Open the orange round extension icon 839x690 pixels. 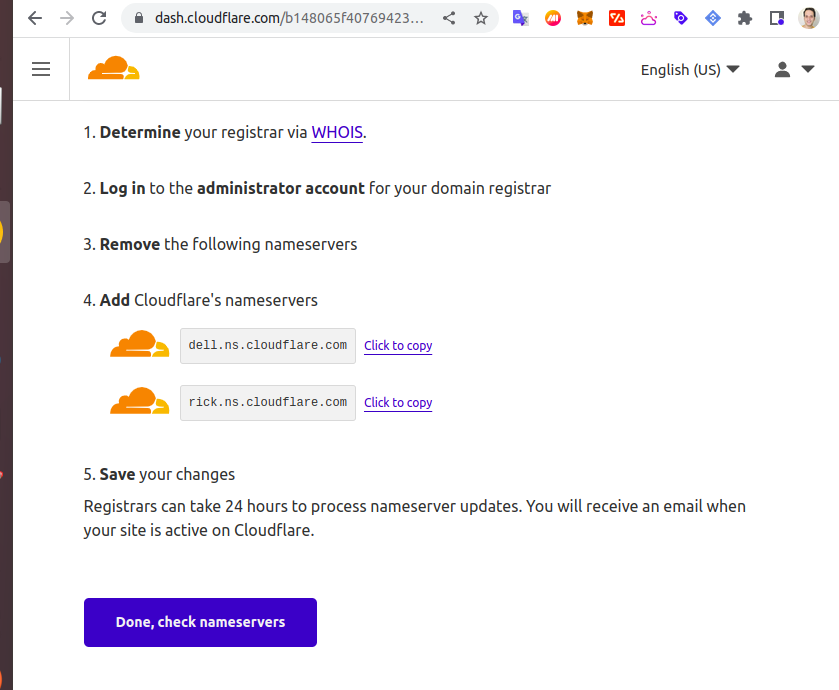pyautogui.click(x=553, y=19)
